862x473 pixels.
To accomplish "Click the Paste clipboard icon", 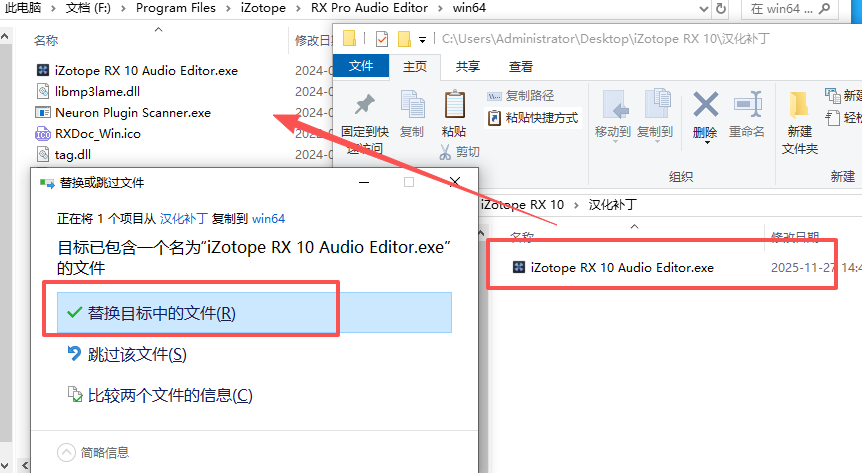I will pos(455,104).
